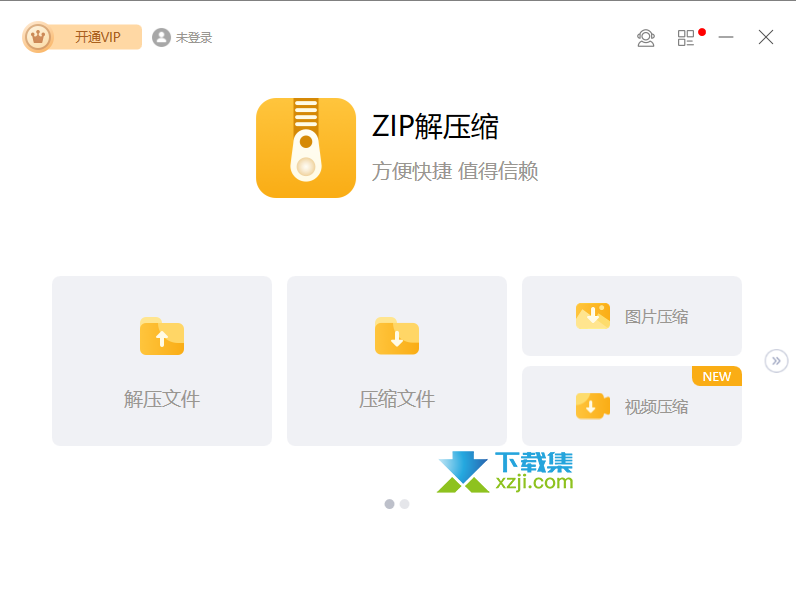Open the 视频压缩 option
The image size is (796, 598).
tap(632, 406)
